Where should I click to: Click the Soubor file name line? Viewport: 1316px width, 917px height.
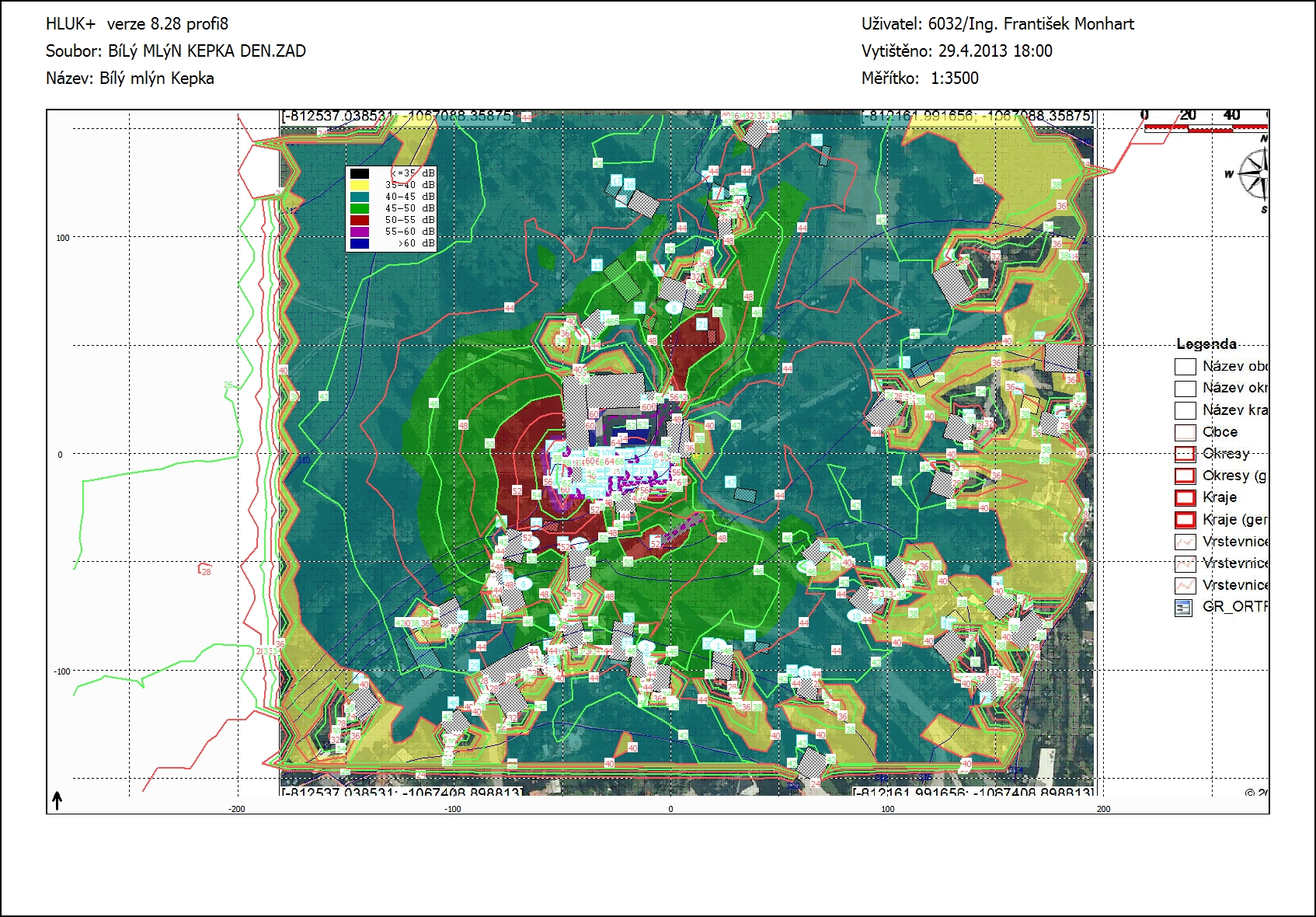pyautogui.click(x=176, y=51)
